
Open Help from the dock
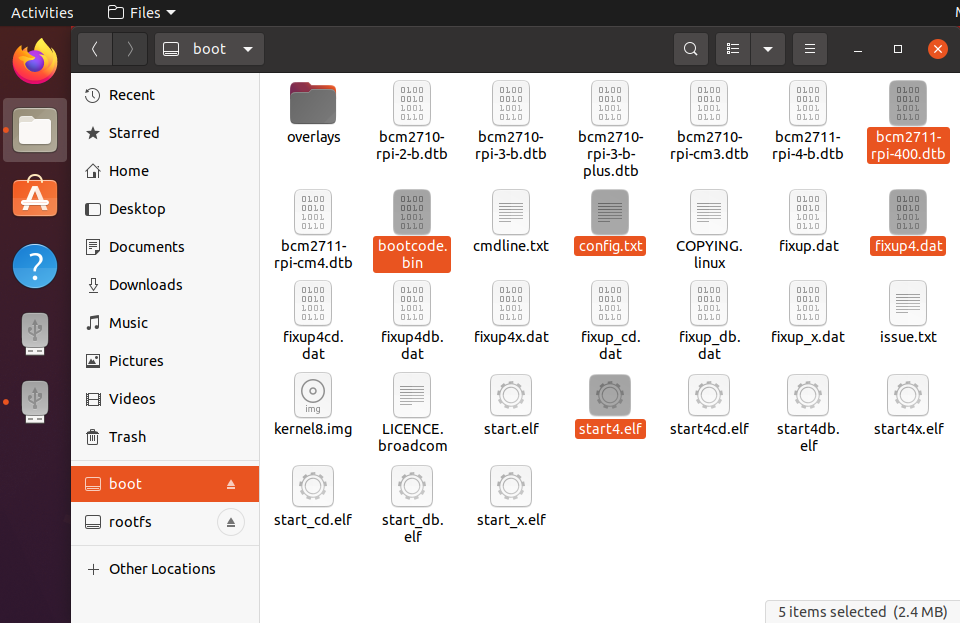point(35,266)
